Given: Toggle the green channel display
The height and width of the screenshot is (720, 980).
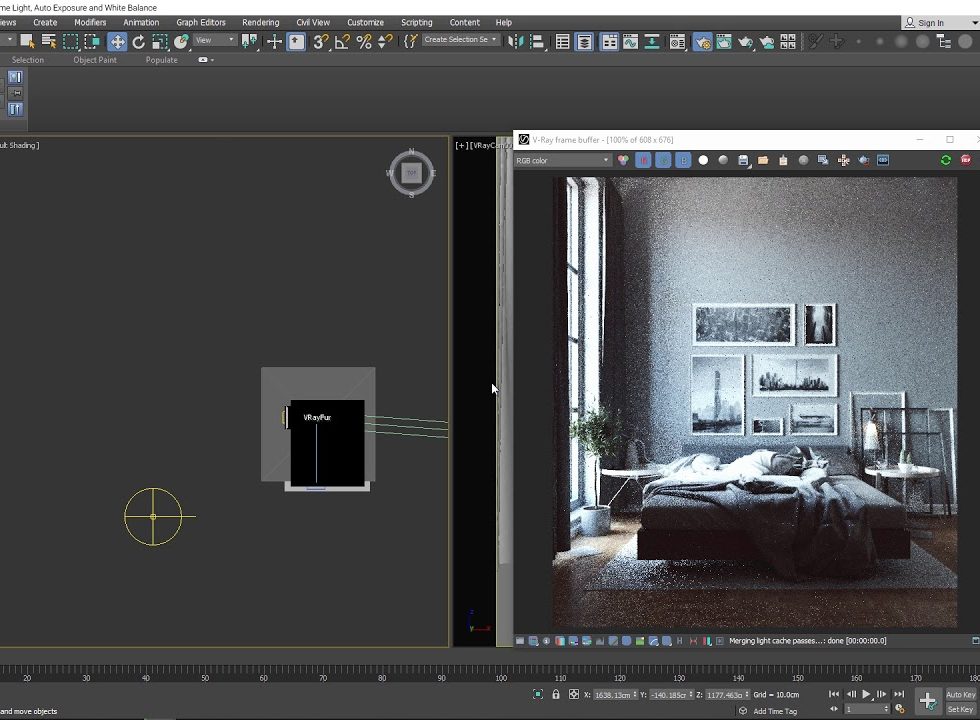Looking at the screenshot, I should tap(663, 160).
